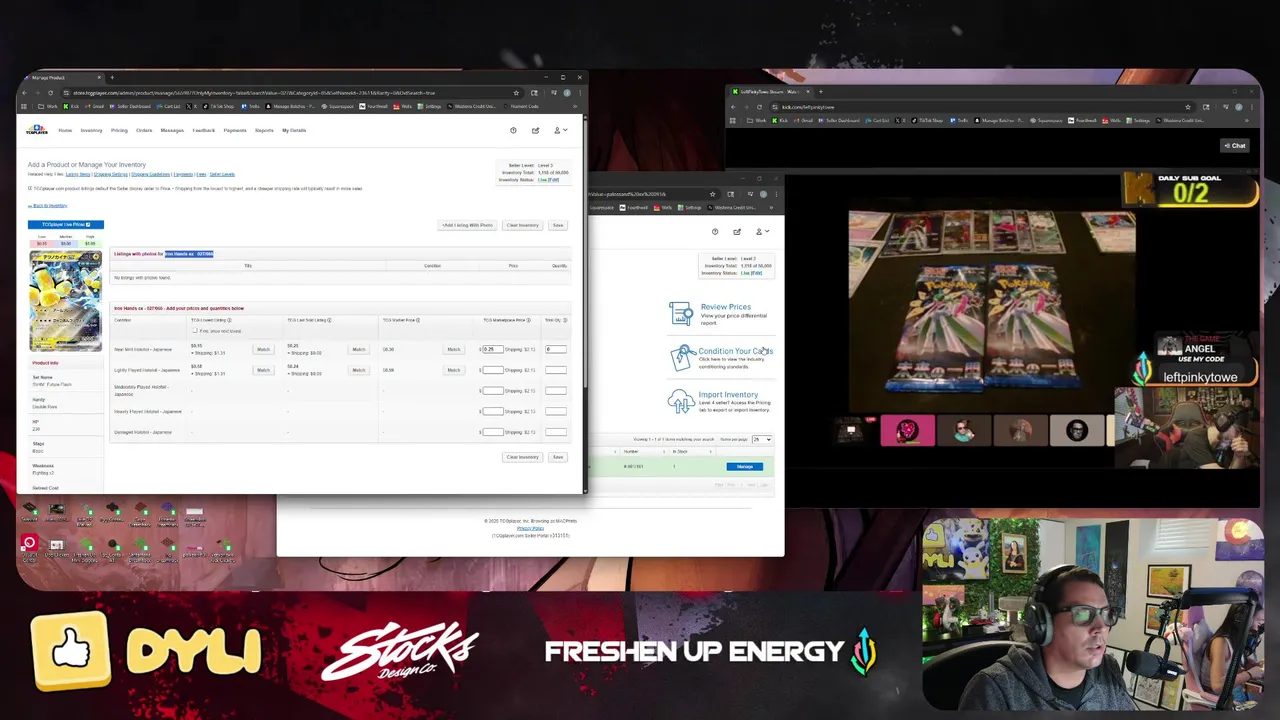
Task: Click the Condition Your Cards icon
Action: click(x=682, y=357)
